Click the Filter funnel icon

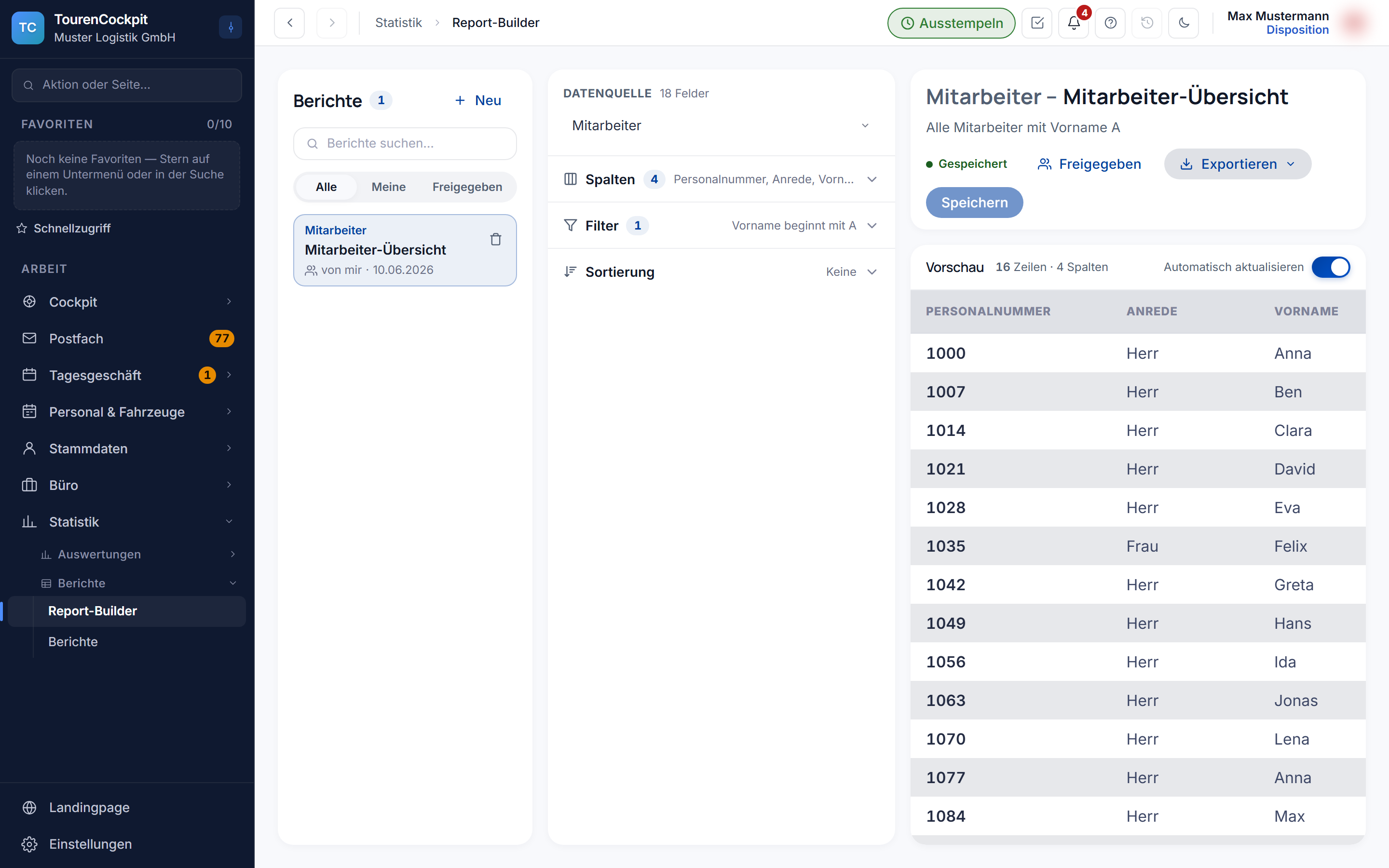click(x=571, y=225)
